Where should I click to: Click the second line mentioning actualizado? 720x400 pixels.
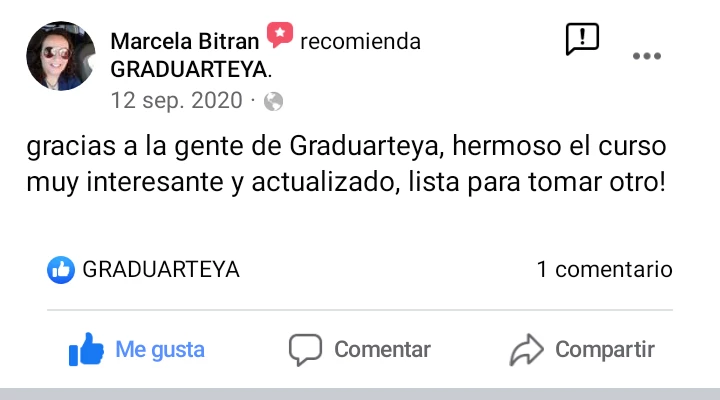click(345, 185)
